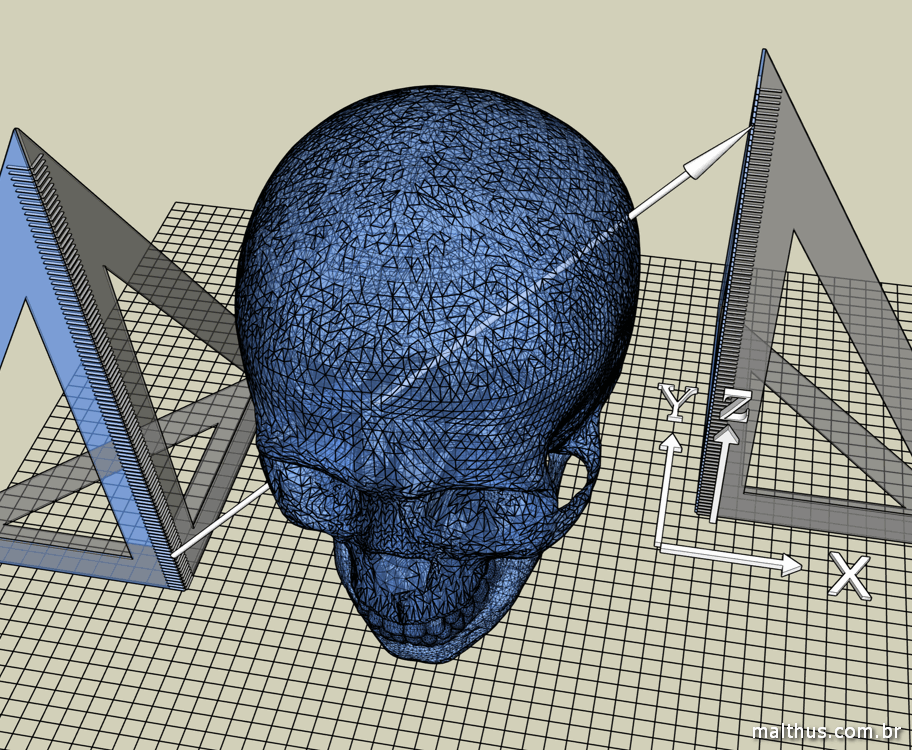Click the Y axis label

(677, 403)
